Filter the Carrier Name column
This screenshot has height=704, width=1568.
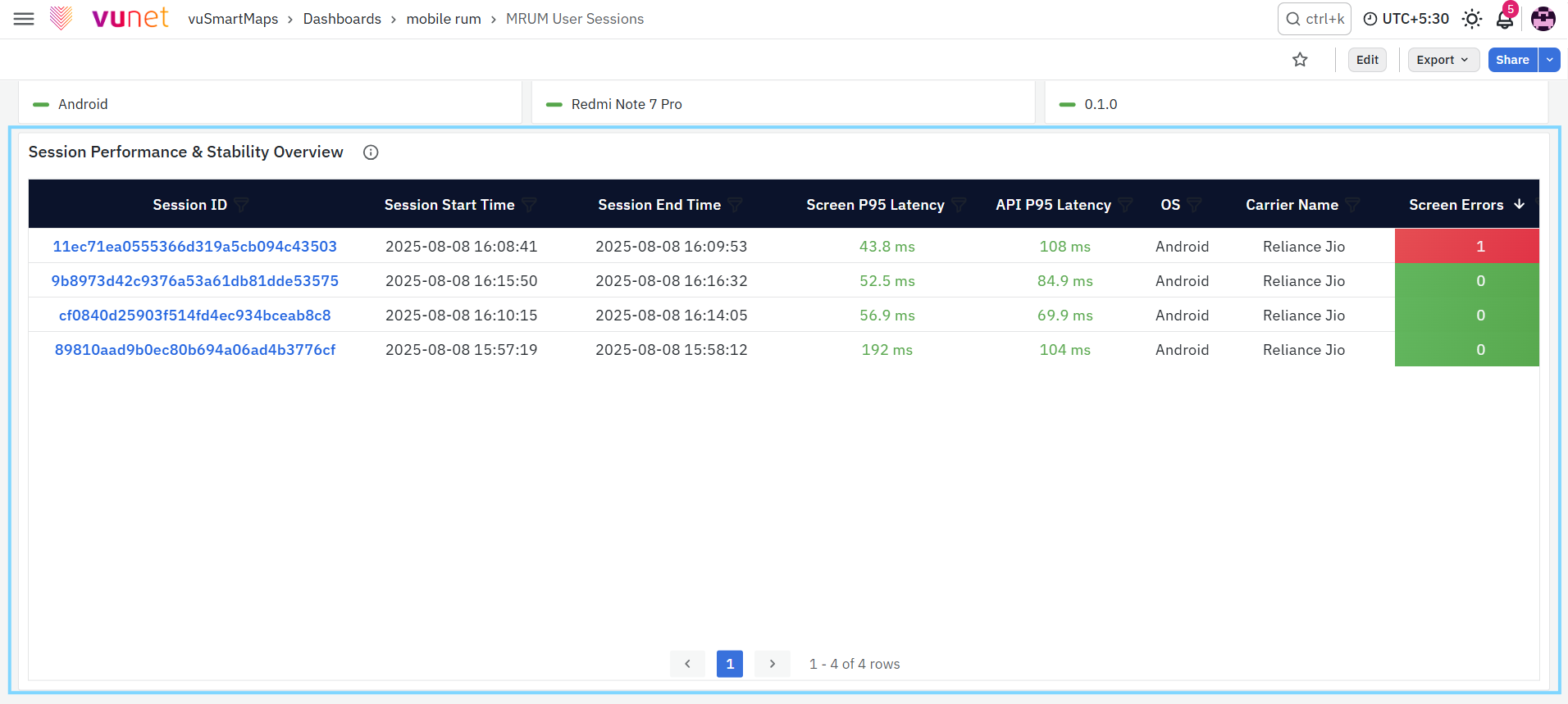1352,205
